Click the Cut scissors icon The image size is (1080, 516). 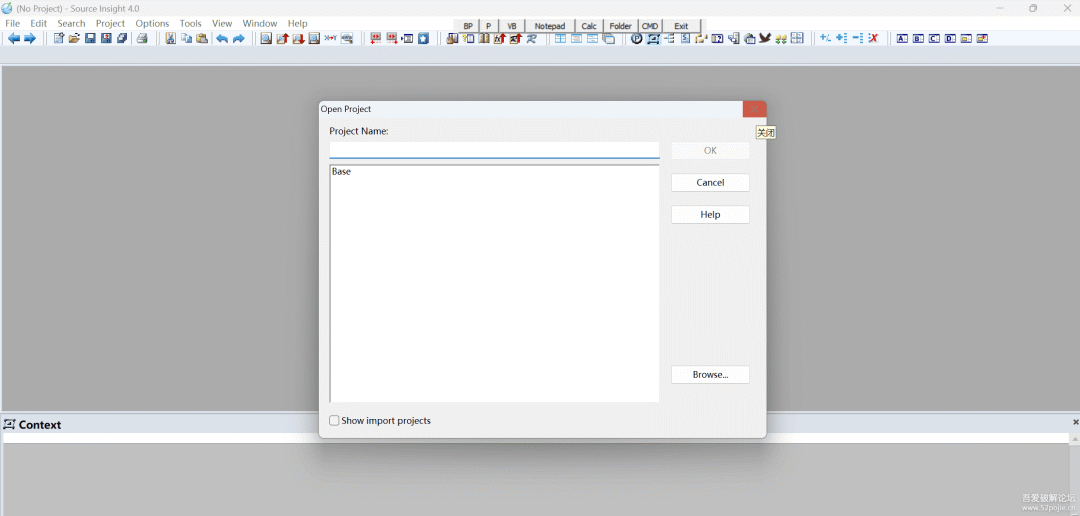[170, 39]
